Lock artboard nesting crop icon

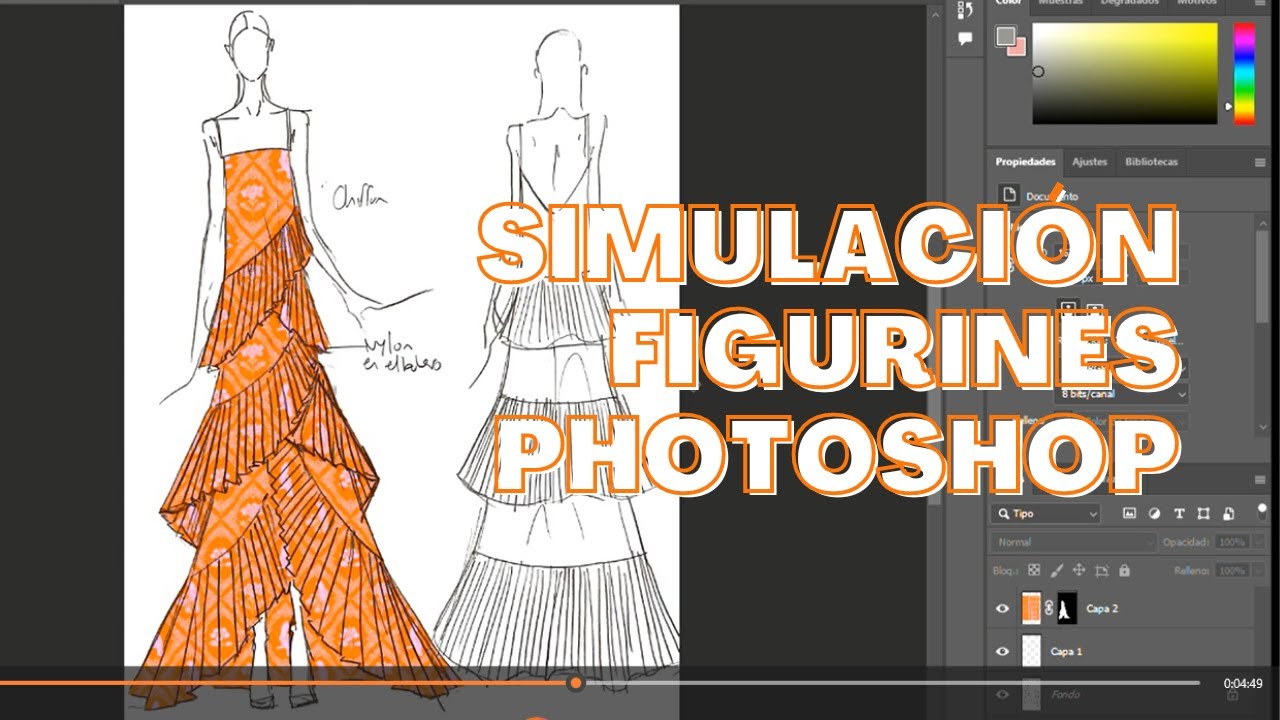(x=1102, y=570)
